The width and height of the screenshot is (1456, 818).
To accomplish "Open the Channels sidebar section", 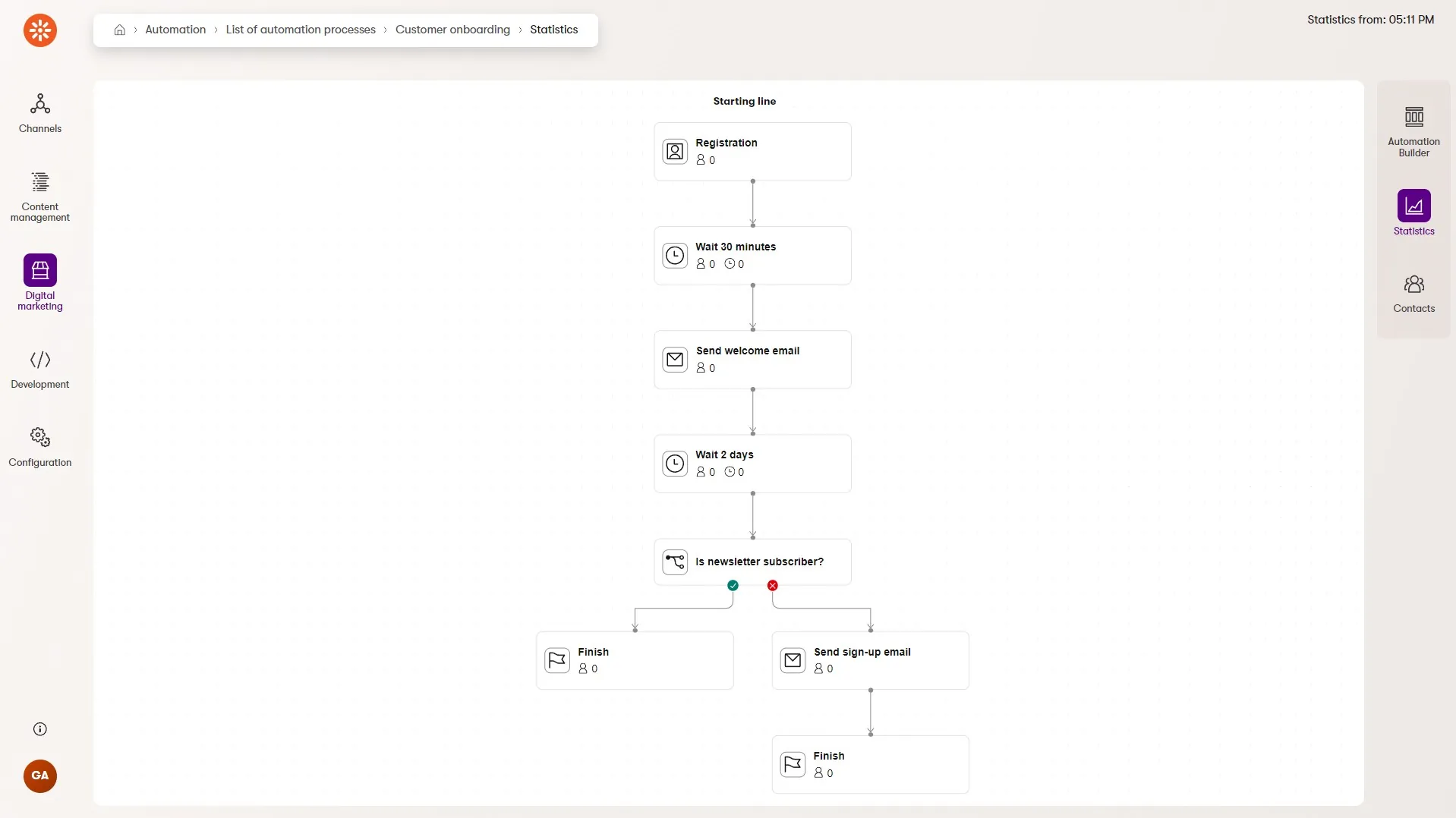I will (x=40, y=113).
